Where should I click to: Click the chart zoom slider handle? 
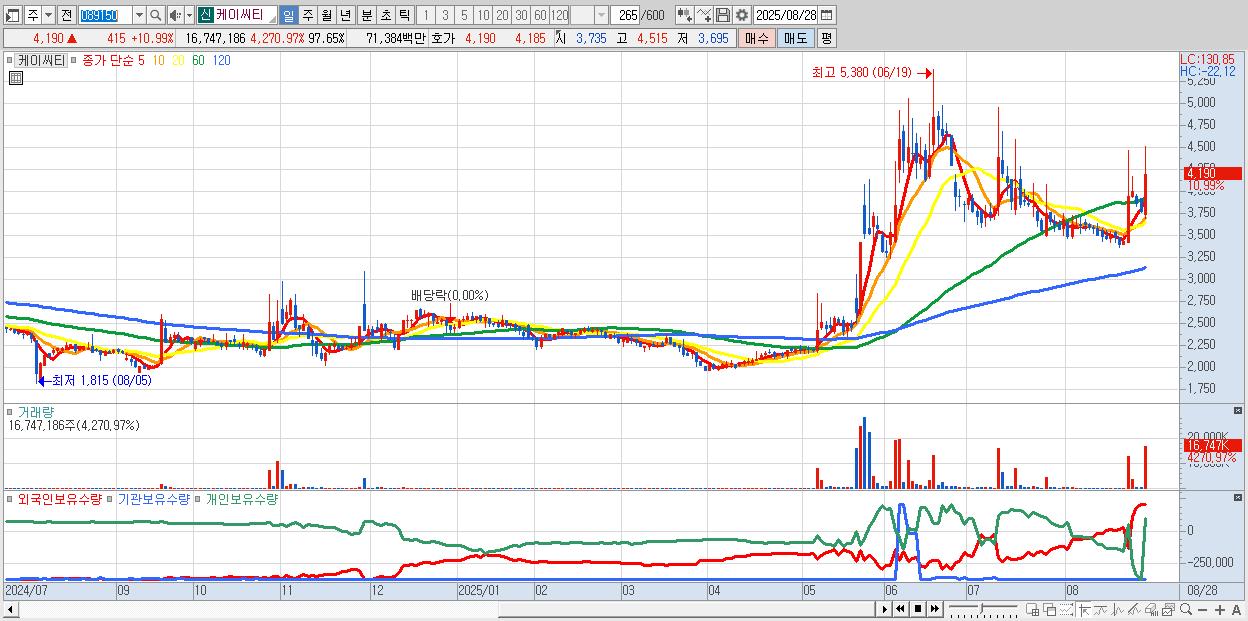[981, 608]
